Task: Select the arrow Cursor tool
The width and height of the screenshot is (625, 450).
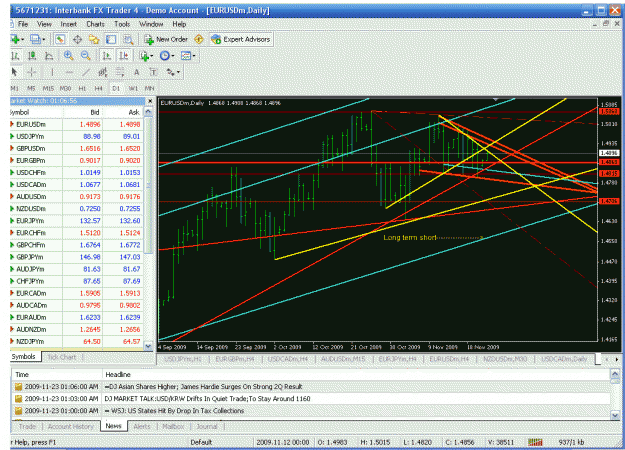Action: tap(15, 72)
